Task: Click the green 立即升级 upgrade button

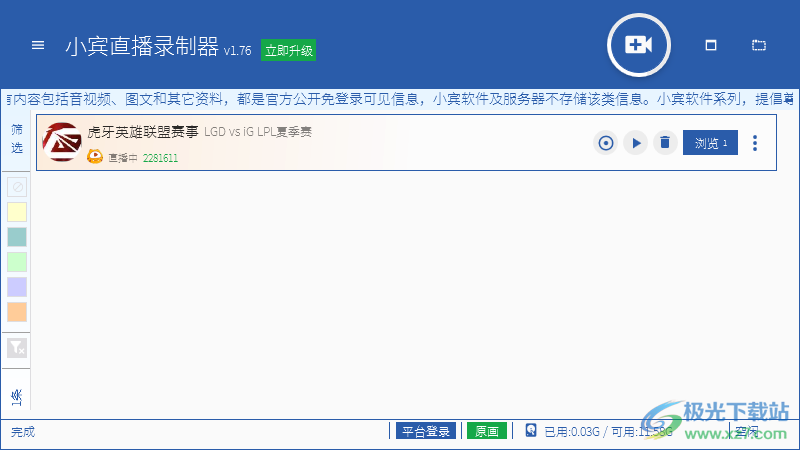Action: pos(288,50)
